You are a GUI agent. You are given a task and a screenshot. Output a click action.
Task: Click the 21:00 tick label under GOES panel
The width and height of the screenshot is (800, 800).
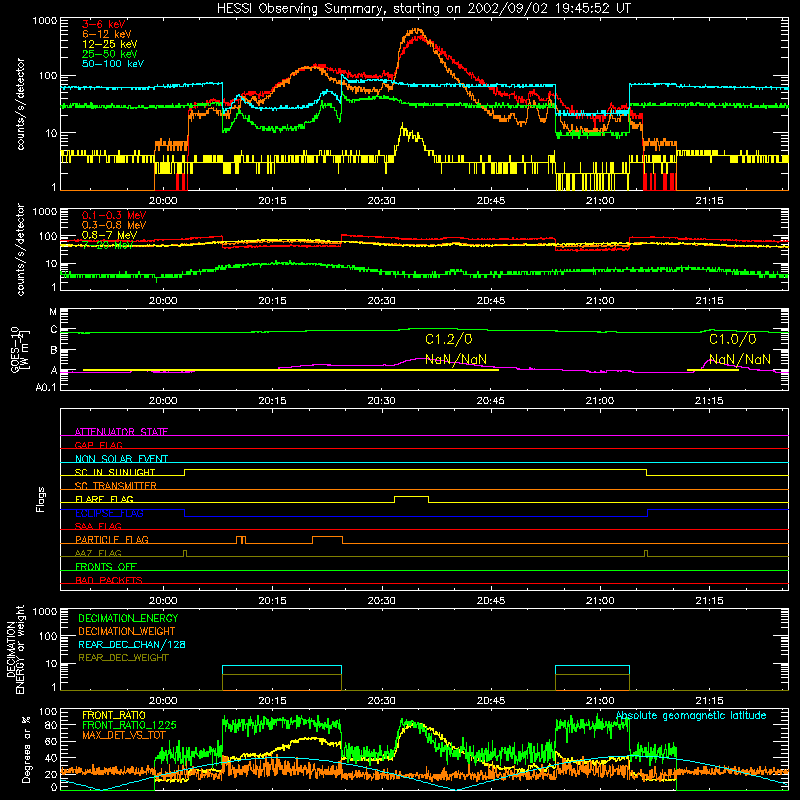pos(600,401)
